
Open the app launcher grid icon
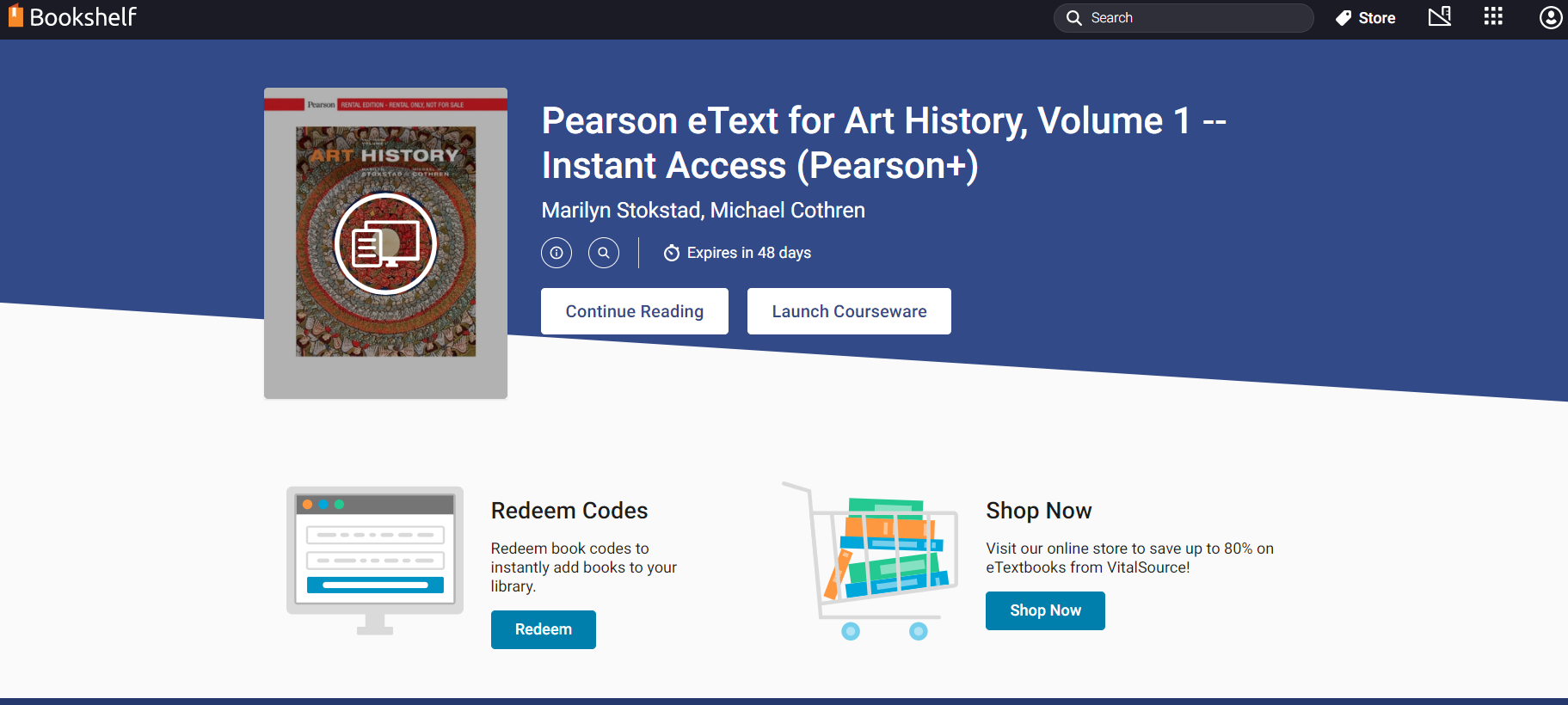click(x=1493, y=16)
